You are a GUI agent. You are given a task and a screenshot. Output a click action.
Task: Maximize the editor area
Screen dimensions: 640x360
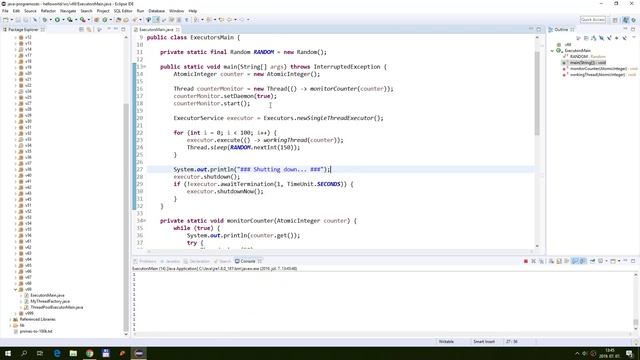[539, 30]
